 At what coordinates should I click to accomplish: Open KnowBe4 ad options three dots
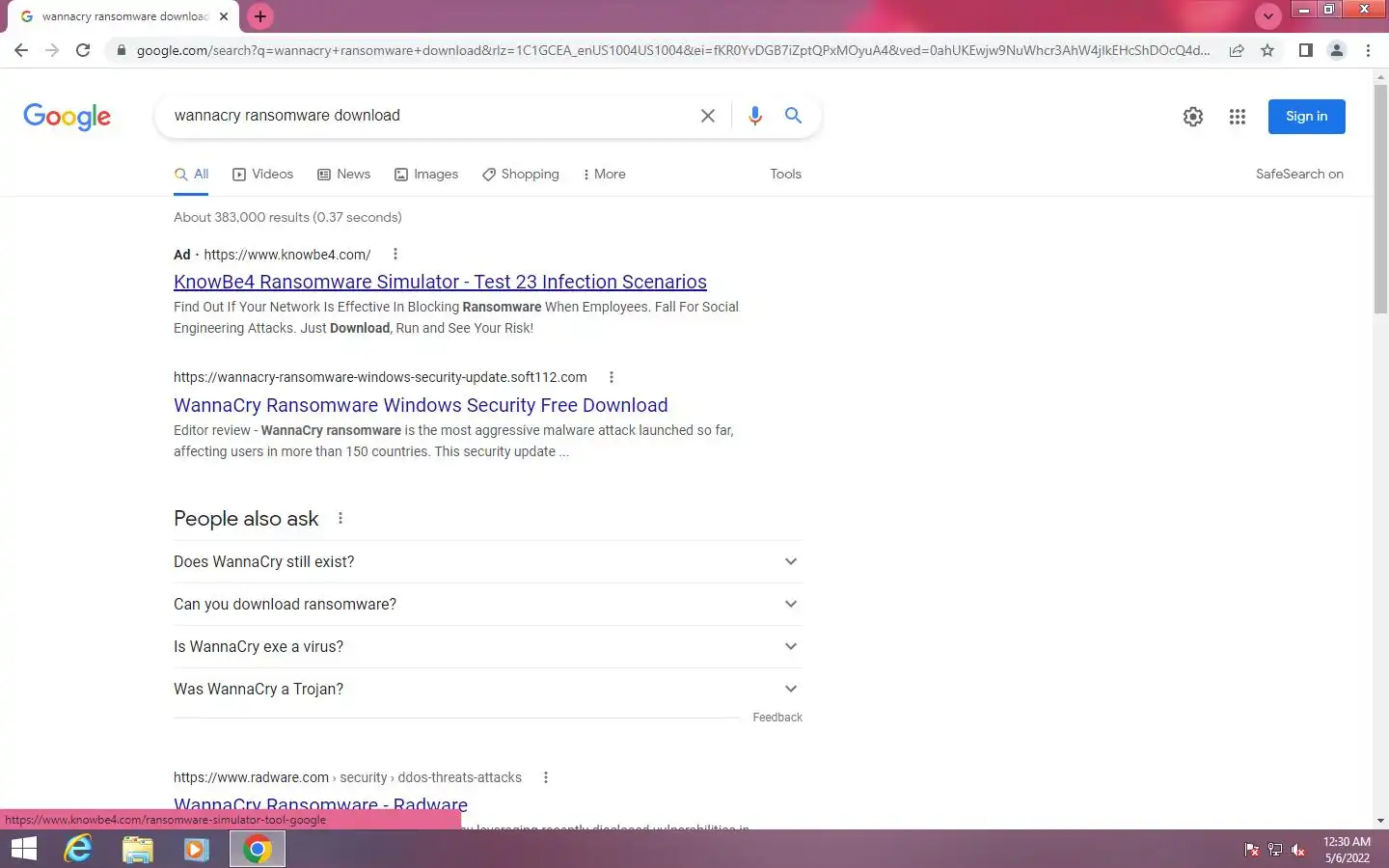click(395, 255)
